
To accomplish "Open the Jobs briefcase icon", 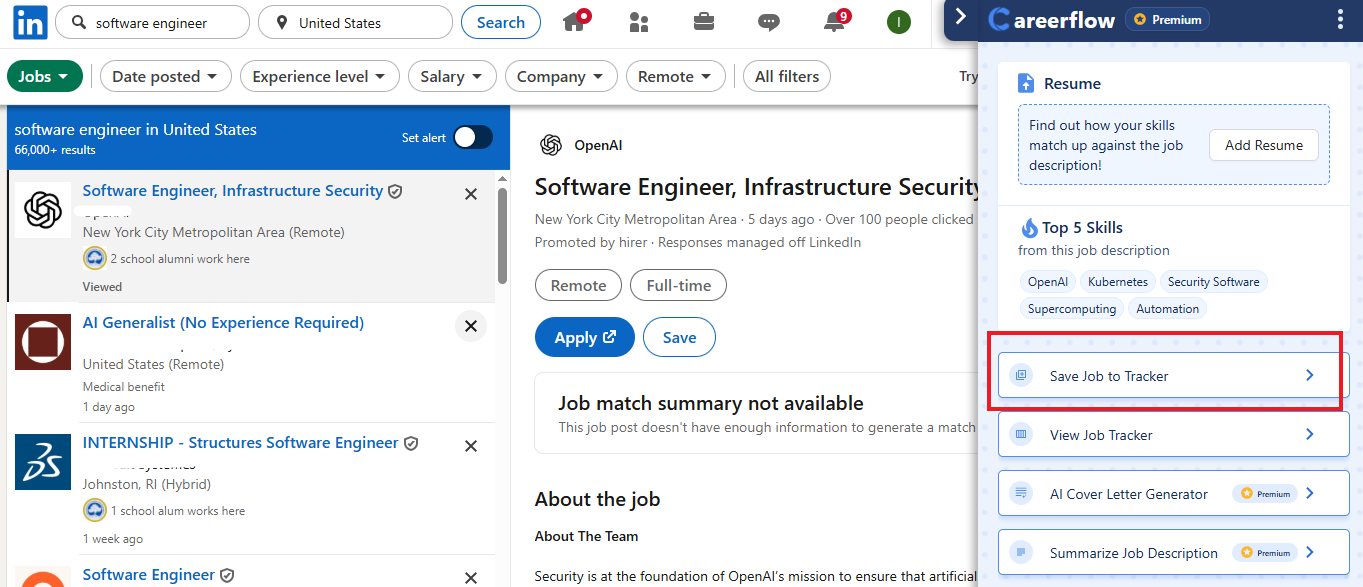I will click(704, 22).
